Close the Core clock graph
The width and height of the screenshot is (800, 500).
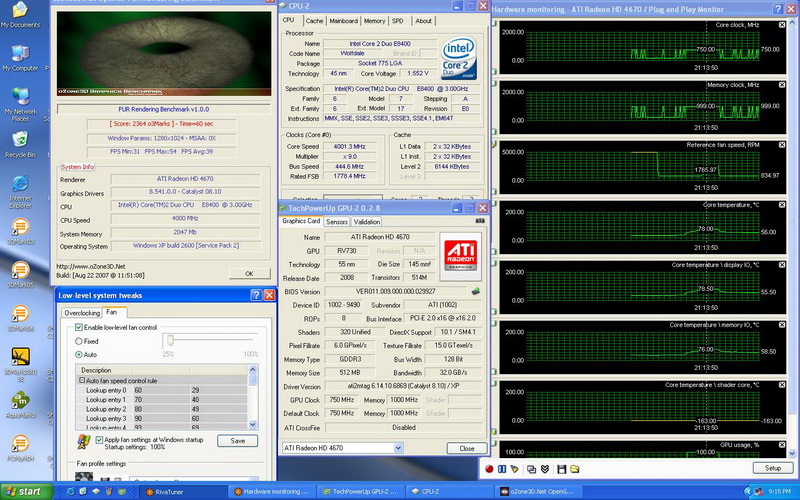pos(782,24)
